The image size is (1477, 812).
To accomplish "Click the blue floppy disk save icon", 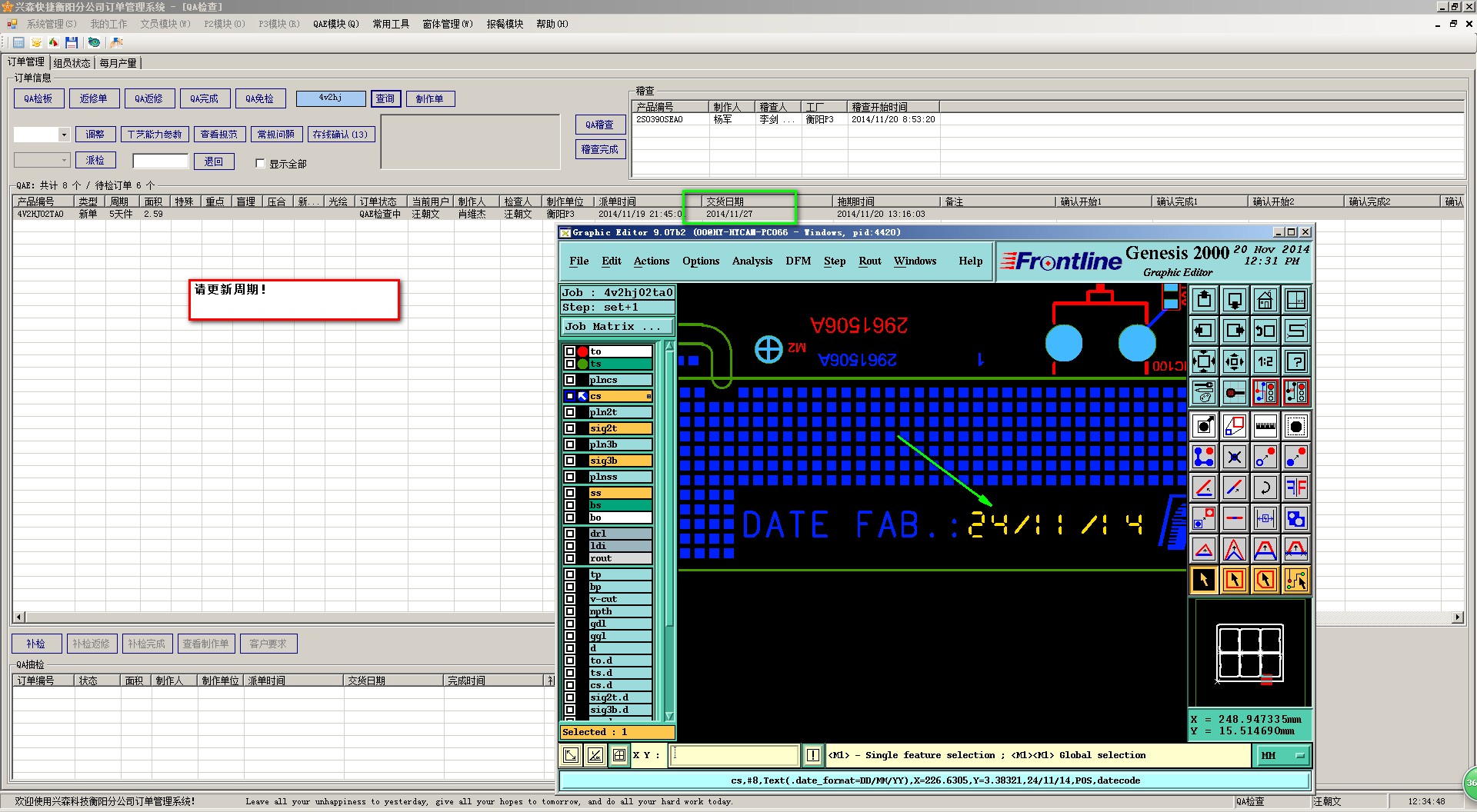I will point(72,43).
